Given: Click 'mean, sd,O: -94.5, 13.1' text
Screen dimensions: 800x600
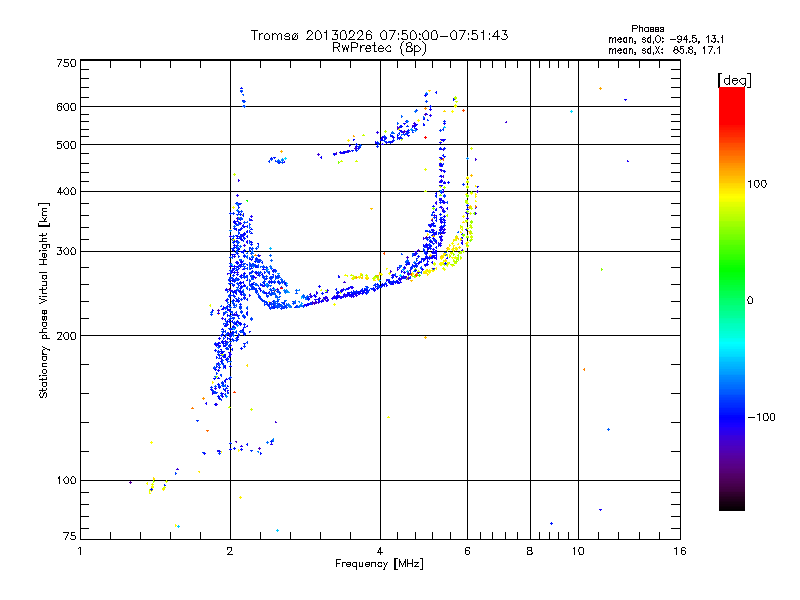Looking at the screenshot, I should tap(666, 39).
